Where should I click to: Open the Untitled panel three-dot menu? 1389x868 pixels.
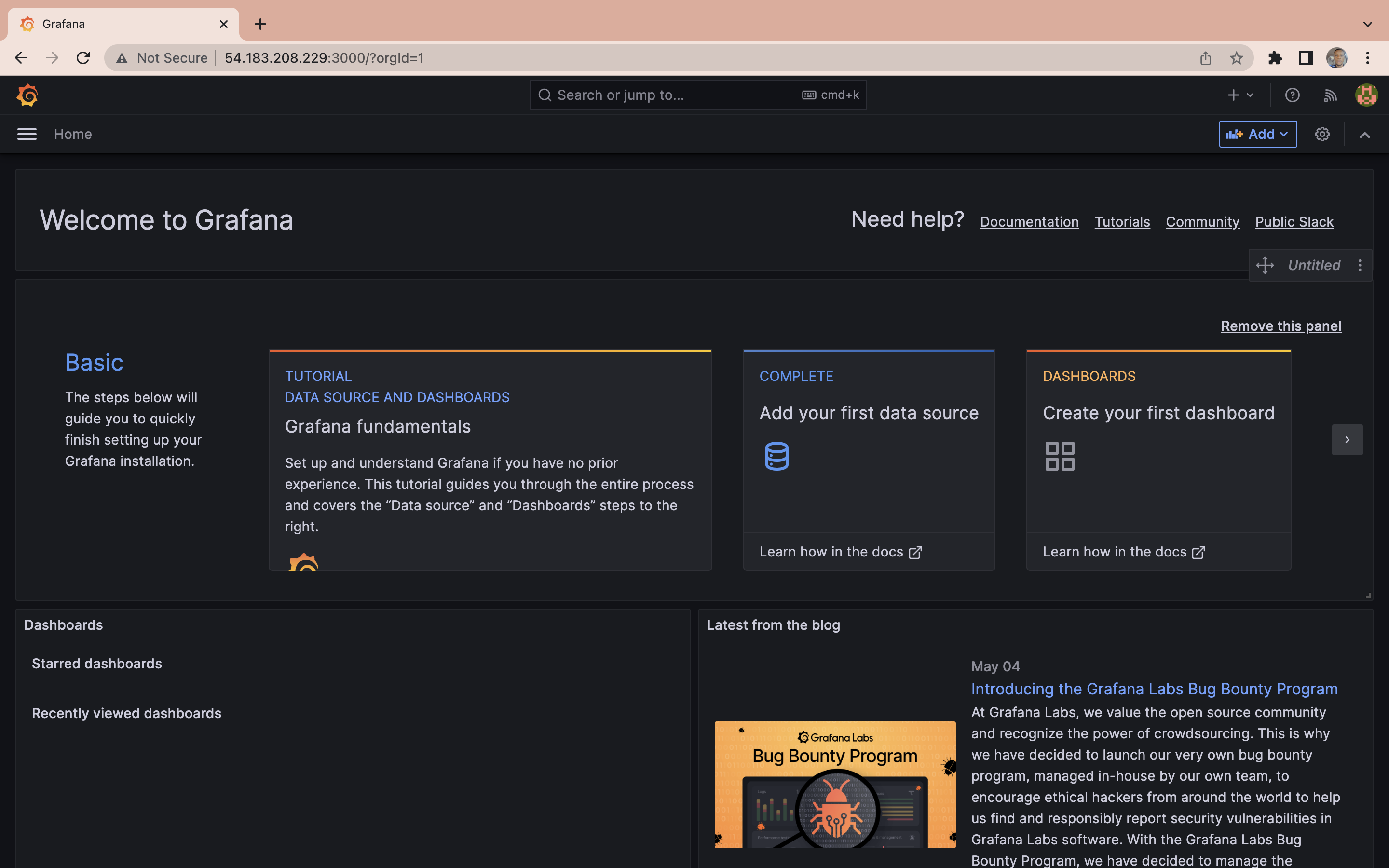pos(1360,265)
